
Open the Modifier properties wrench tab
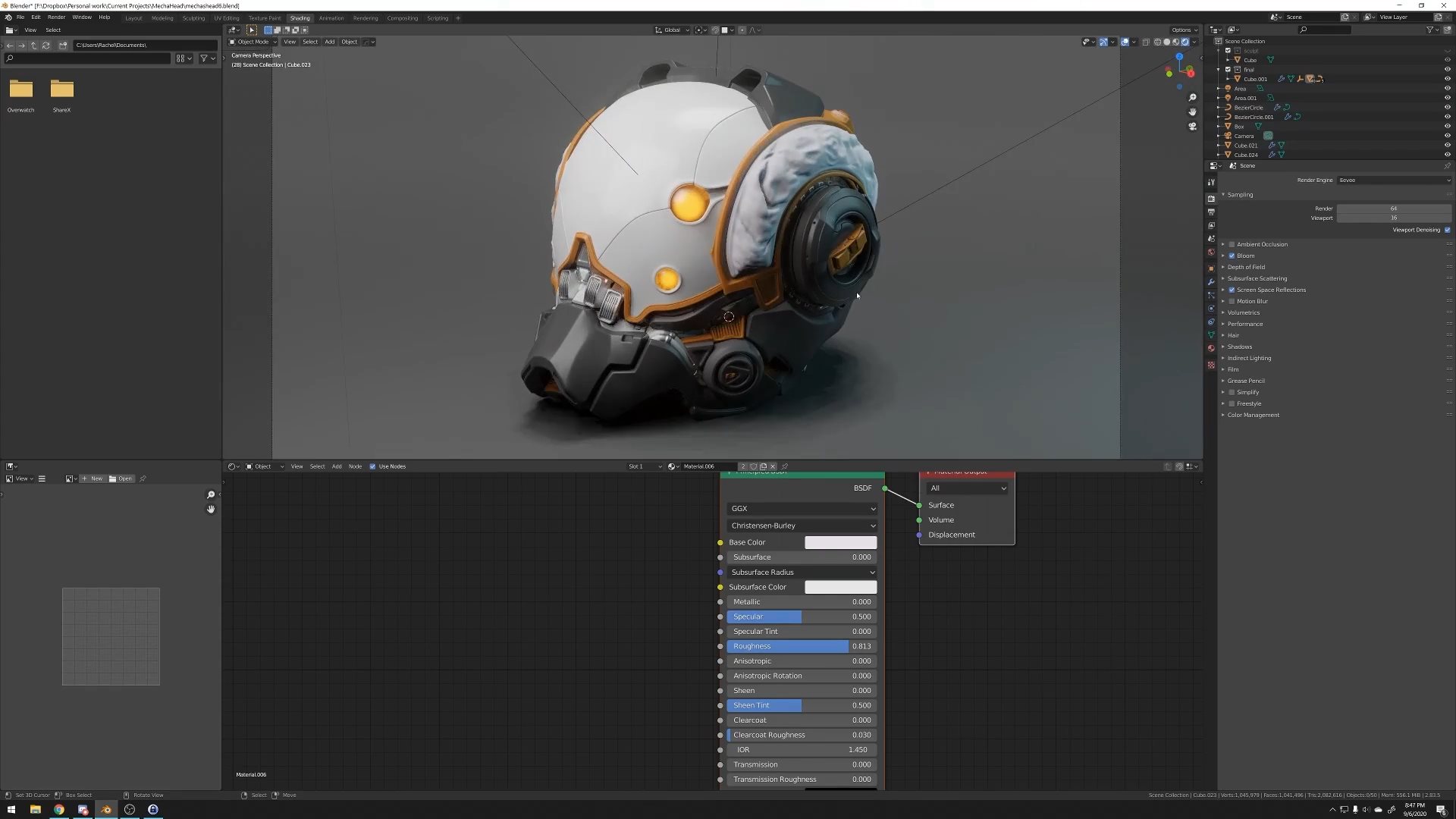point(1211,281)
